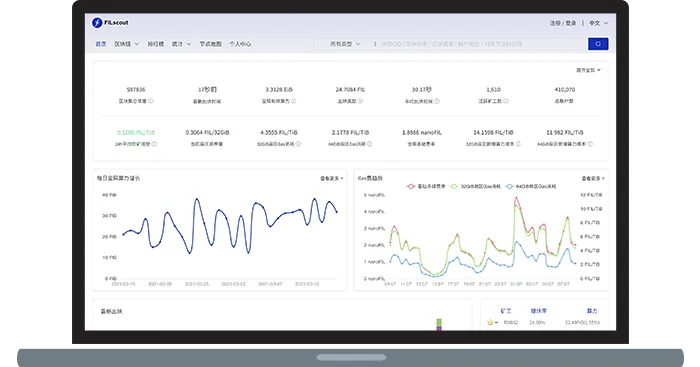Image resolution: width=700 pixels, height=367 pixels.
Task: Open info icon next to 587836 block height
Action: click(150, 101)
